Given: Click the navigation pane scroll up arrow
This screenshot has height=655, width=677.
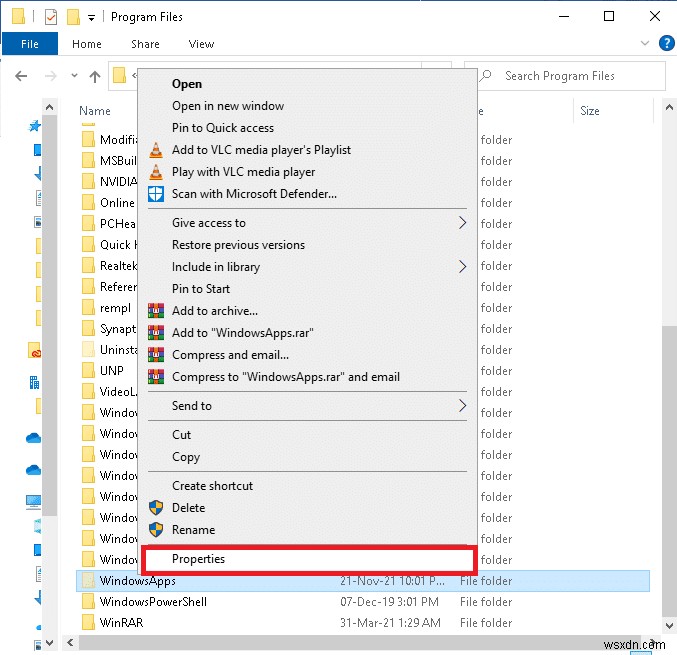Looking at the screenshot, I should pos(50,107).
